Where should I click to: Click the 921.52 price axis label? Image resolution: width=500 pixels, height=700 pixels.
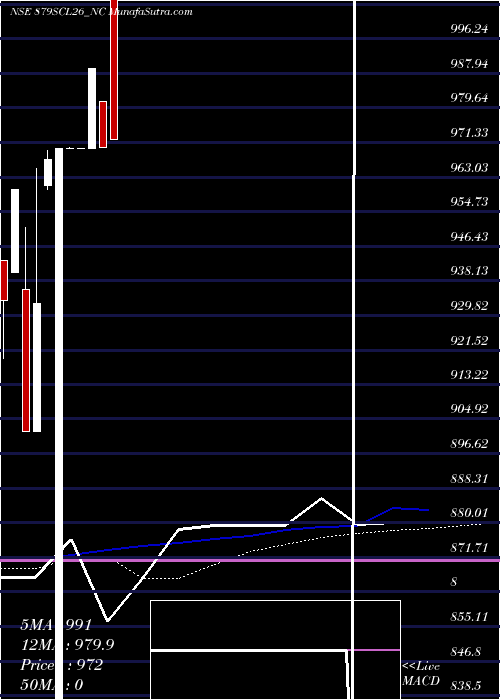coord(469,341)
